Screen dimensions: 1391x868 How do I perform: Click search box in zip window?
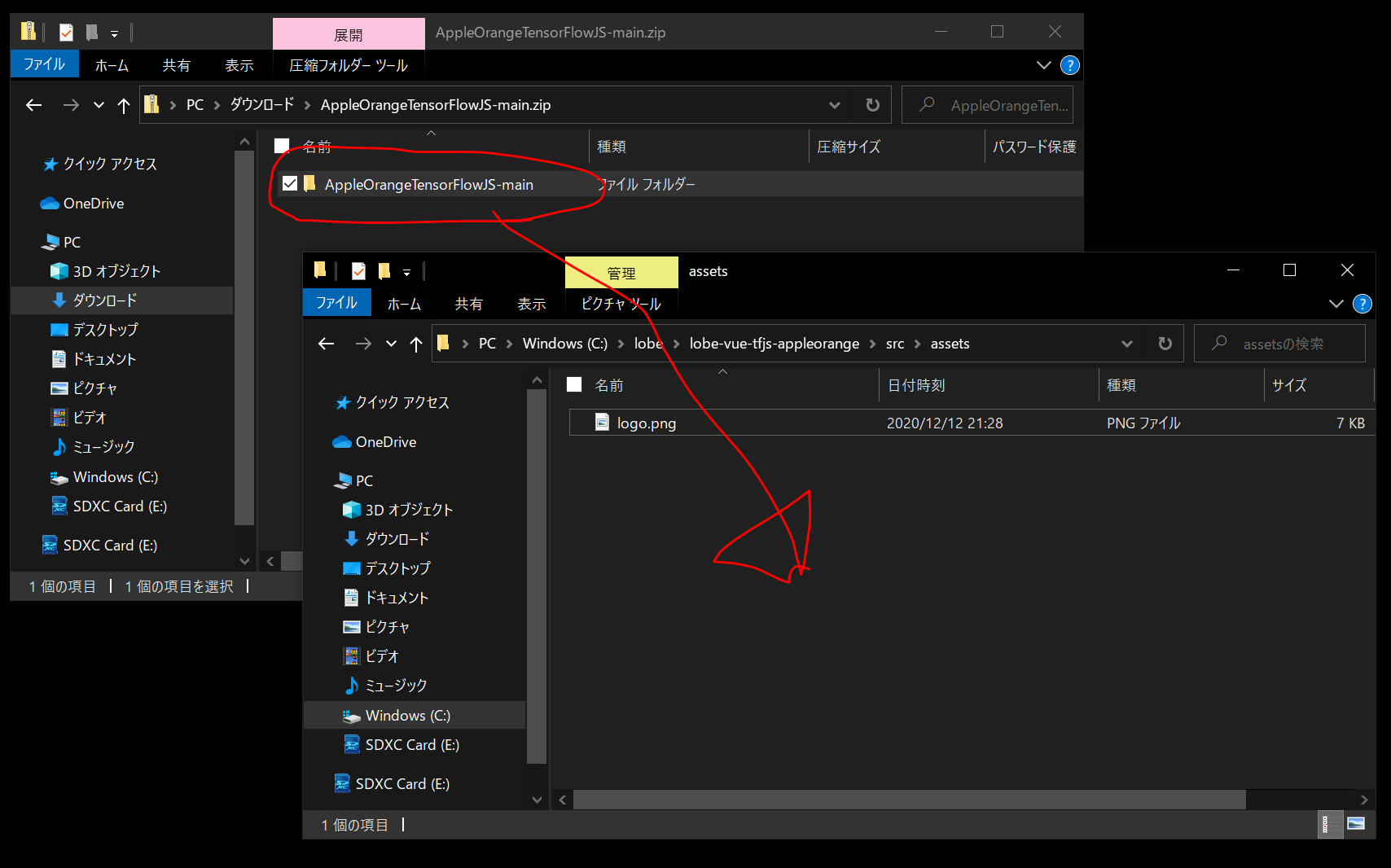point(987,105)
